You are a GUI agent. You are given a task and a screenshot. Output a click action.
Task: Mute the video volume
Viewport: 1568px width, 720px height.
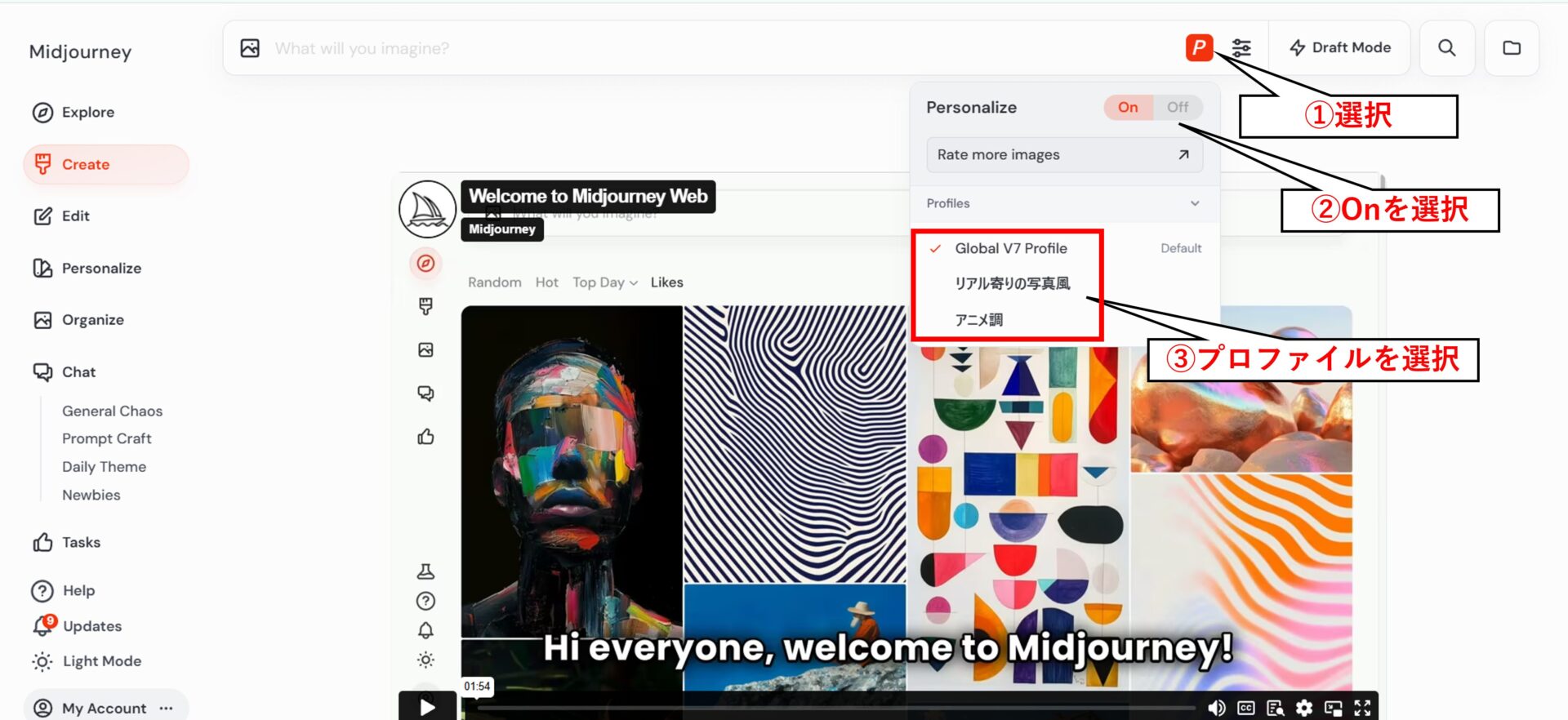pos(1217,708)
